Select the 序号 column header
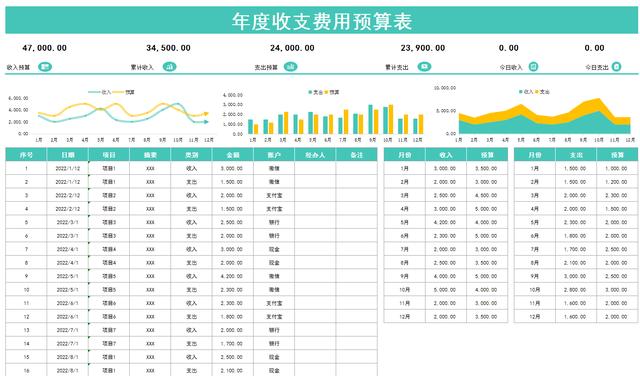The height and width of the screenshot is (376, 640). (x=26, y=155)
